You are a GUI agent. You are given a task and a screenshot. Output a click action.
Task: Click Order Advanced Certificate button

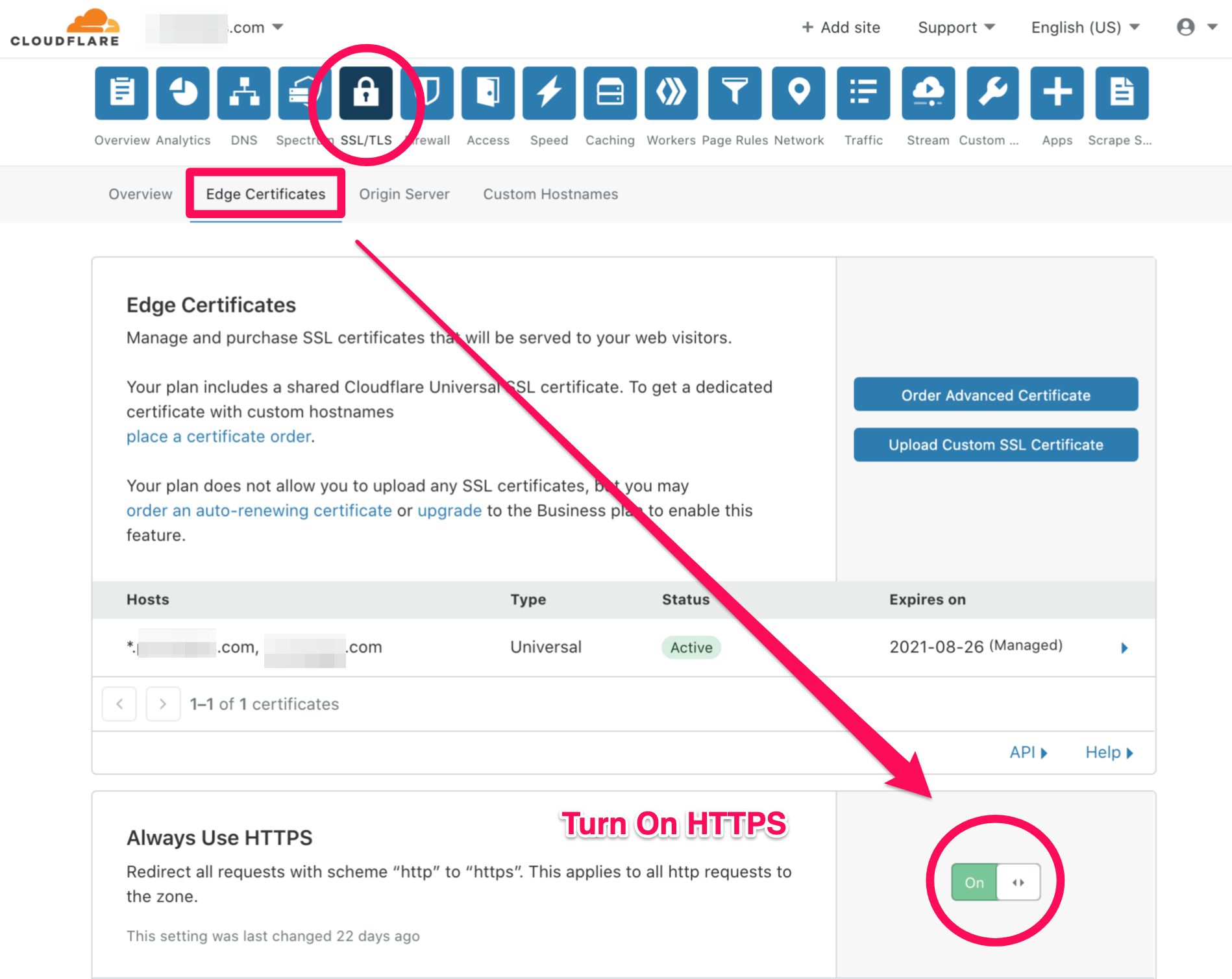point(996,394)
